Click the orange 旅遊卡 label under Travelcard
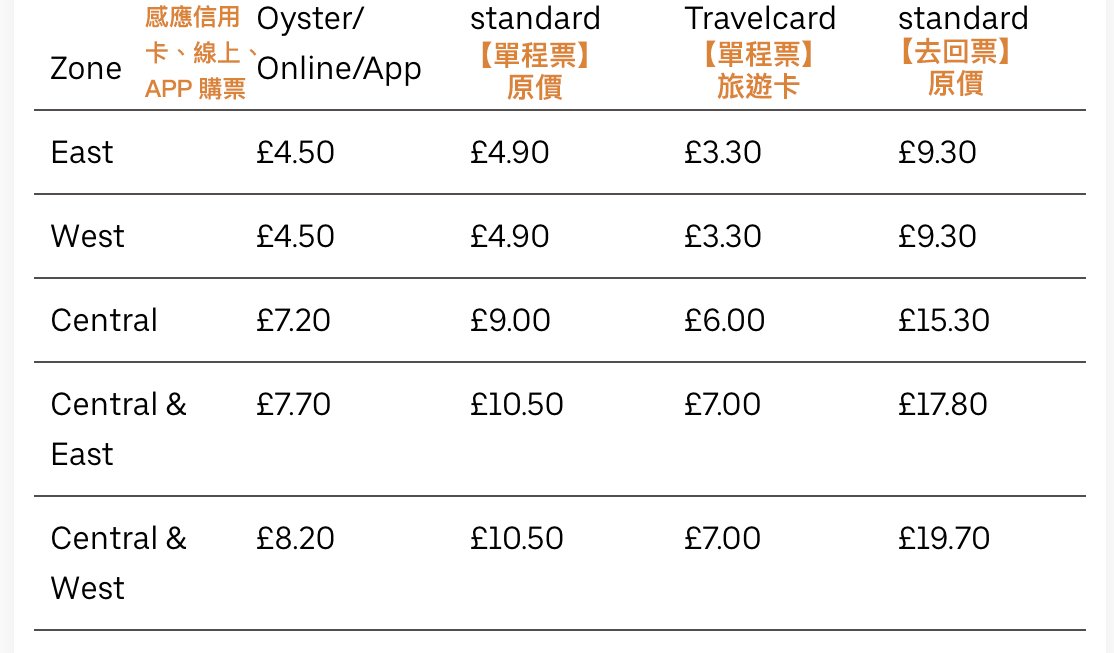Screen dimensions: 1114x653 point(758,86)
